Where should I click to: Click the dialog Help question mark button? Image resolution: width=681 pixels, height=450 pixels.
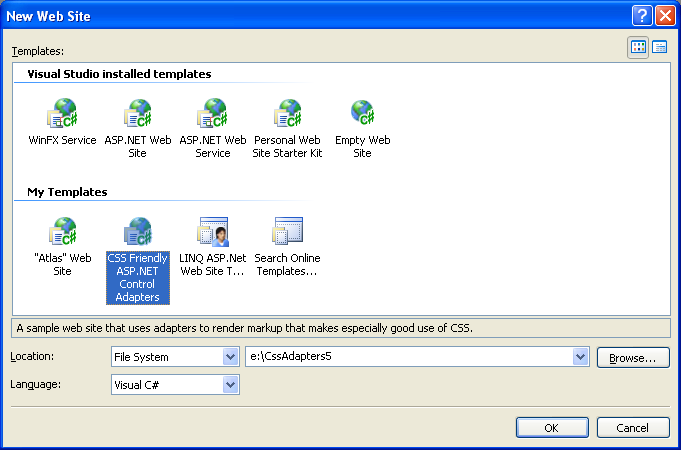click(x=642, y=16)
